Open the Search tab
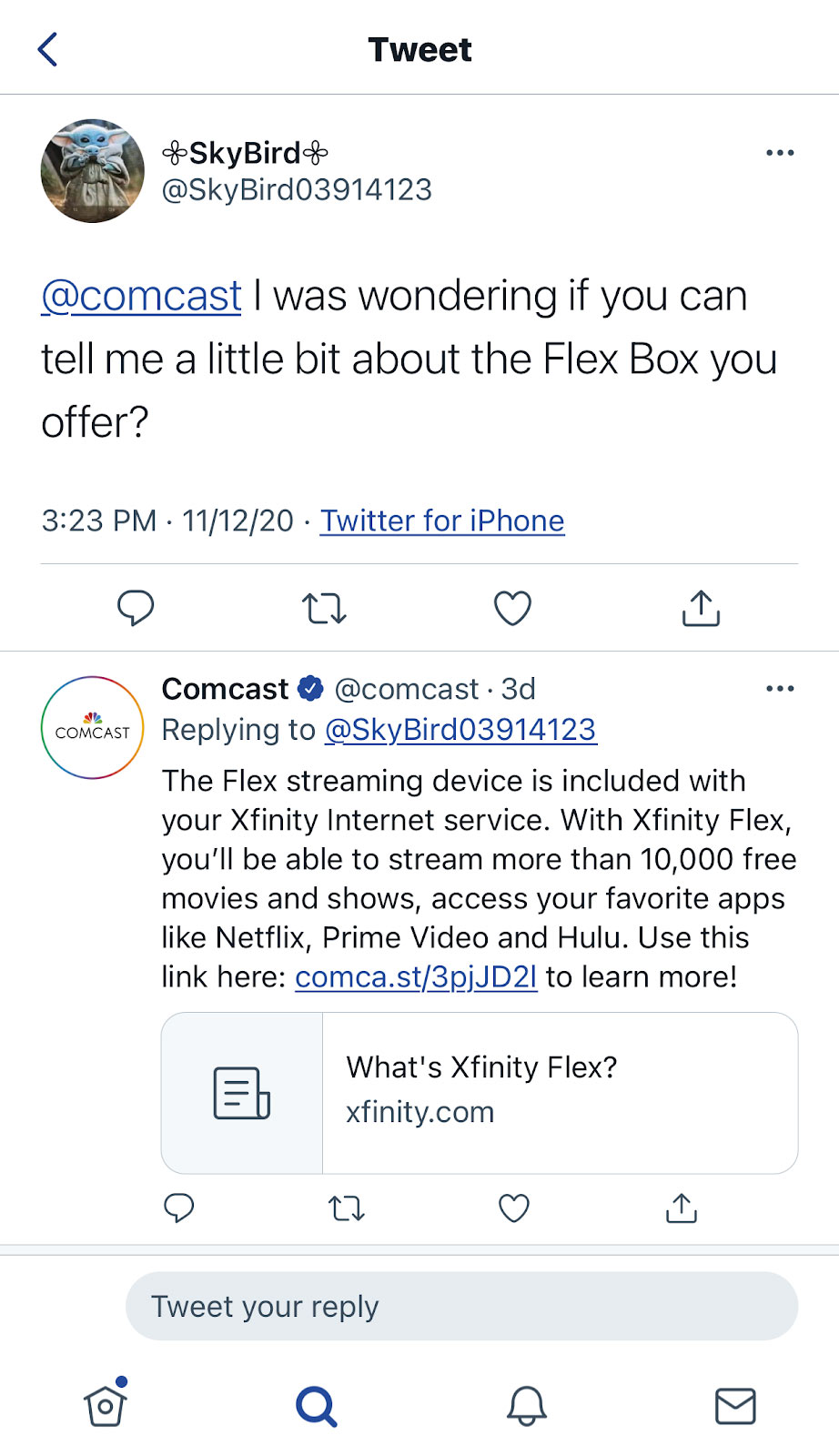This screenshot has width=839, height=1456. (317, 1406)
